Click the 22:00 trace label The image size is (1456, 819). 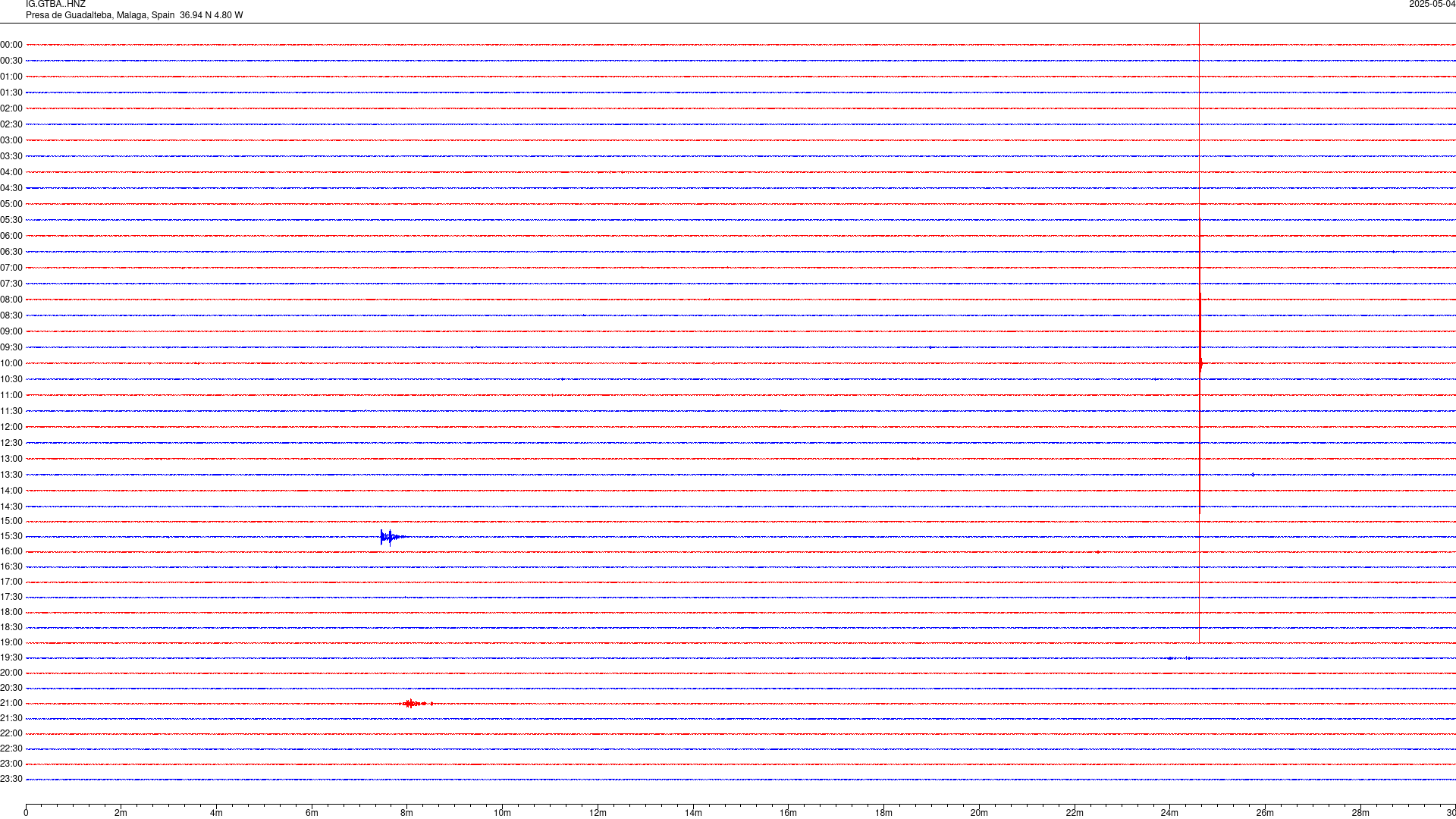[x=11, y=733]
